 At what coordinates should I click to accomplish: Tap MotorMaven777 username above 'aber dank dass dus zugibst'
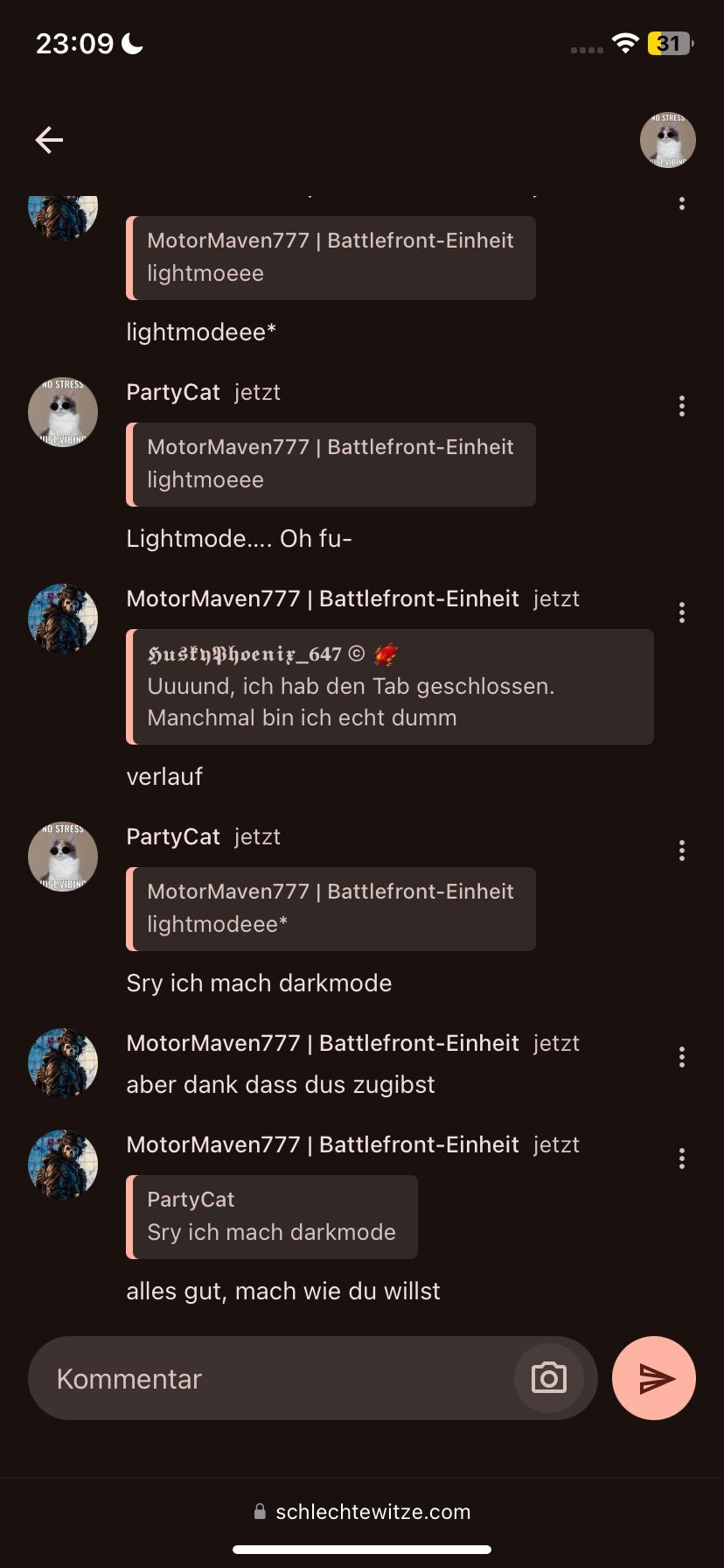pos(323,1043)
